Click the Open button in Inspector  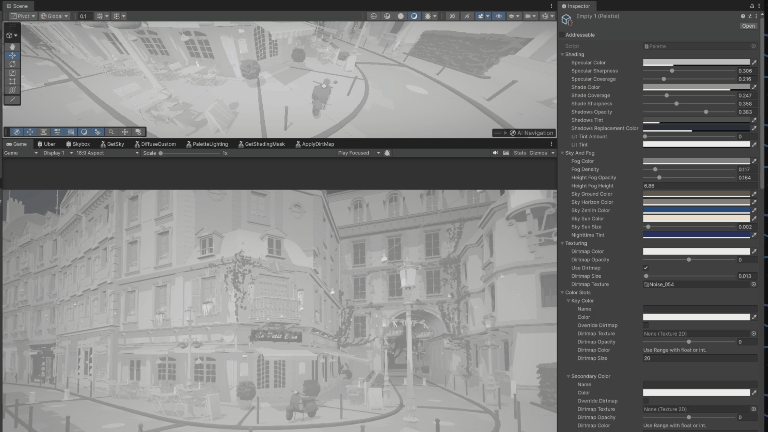pyautogui.click(x=748, y=26)
